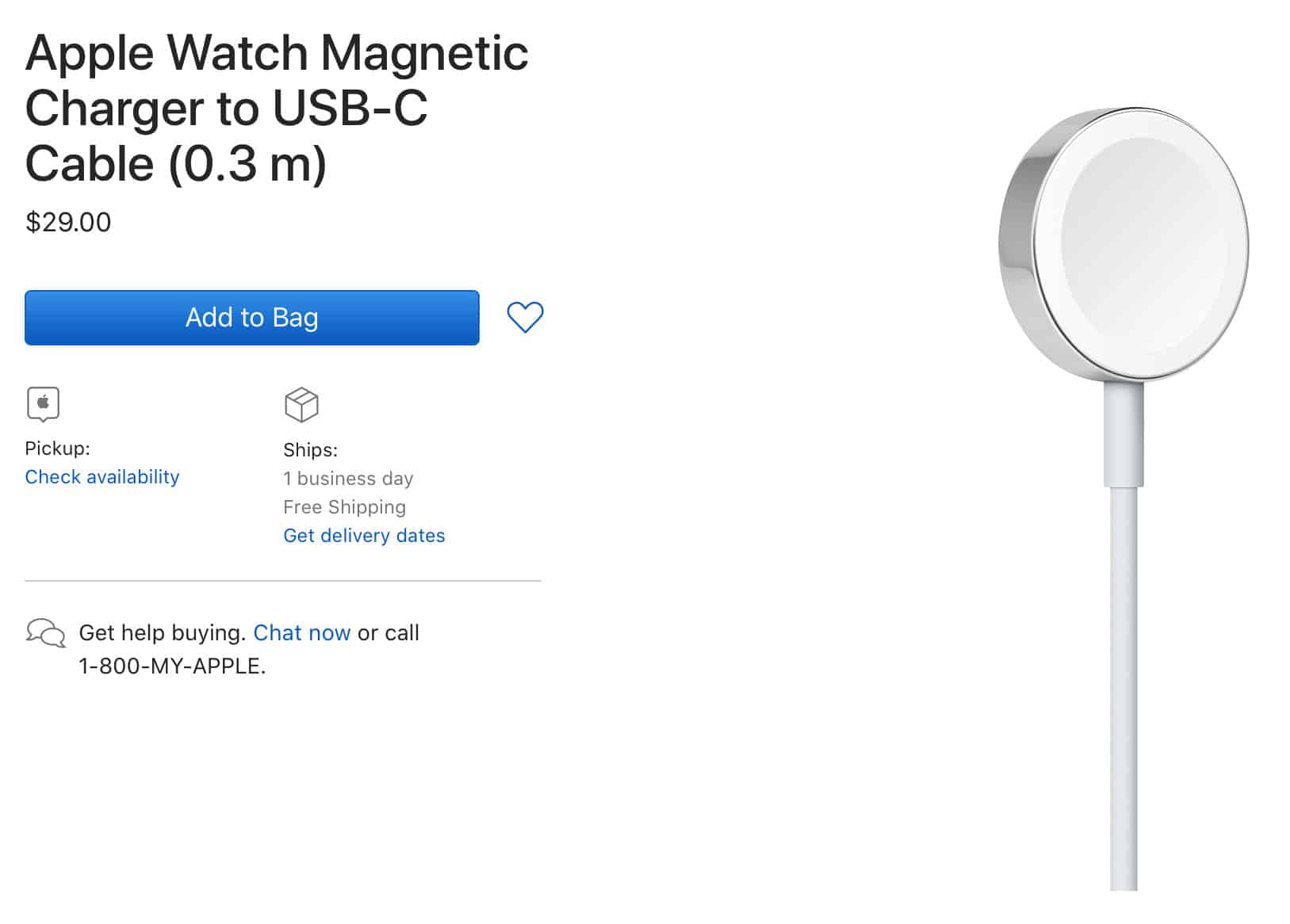Click the Apple Watch Magnetic Charger title
Image resolution: width=1290 pixels, height=924 pixels.
(277, 108)
